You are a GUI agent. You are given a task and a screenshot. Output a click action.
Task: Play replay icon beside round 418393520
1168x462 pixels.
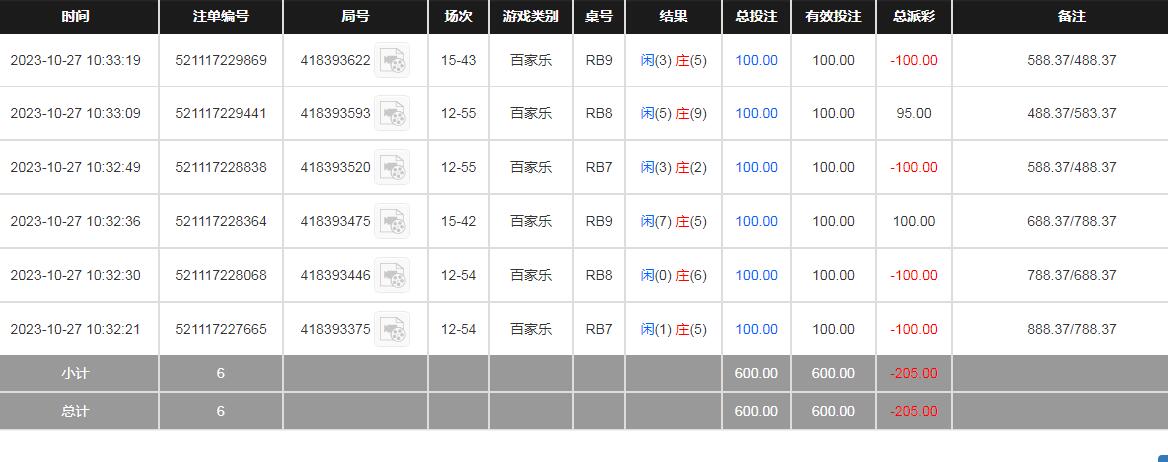(392, 168)
